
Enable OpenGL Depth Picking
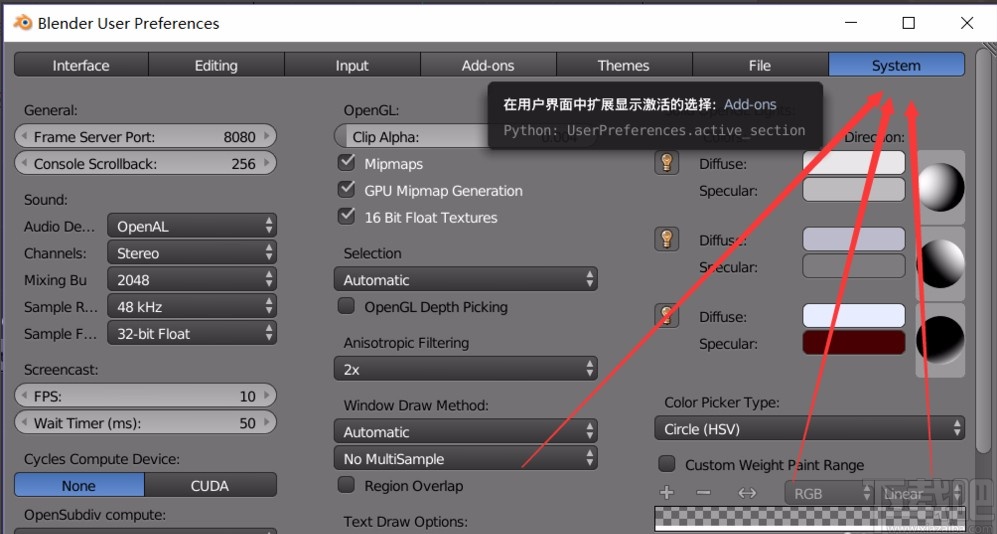pyautogui.click(x=347, y=306)
